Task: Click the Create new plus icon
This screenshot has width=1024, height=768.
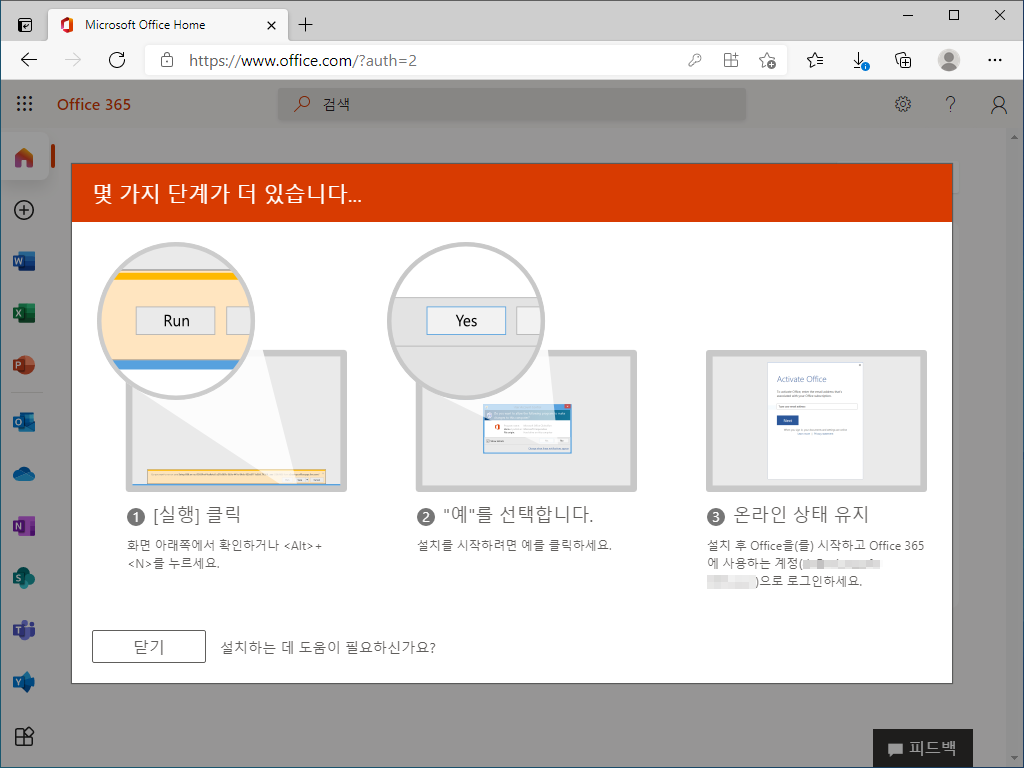Action: 24,210
